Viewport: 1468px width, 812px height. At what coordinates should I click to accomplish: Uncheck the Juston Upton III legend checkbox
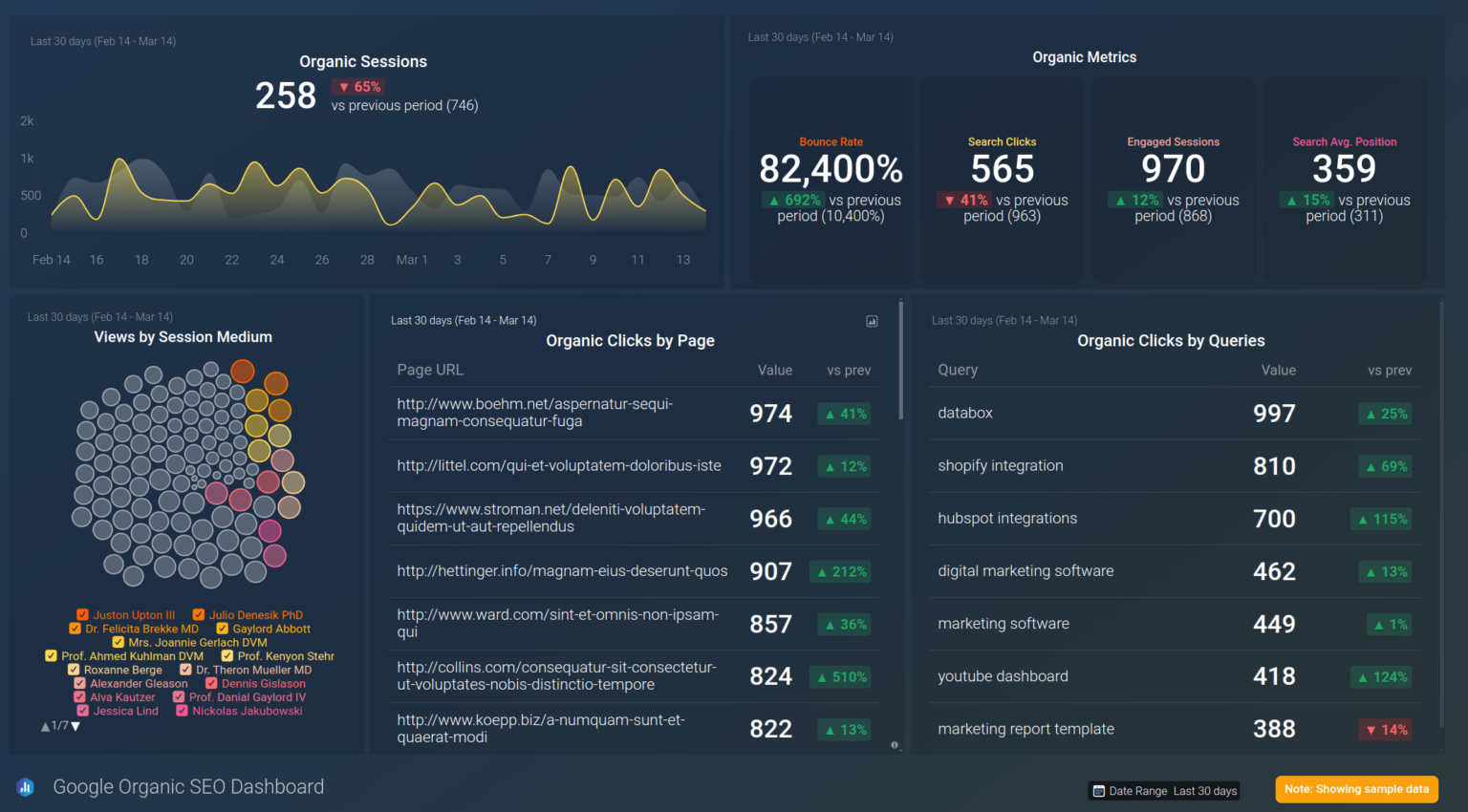pyautogui.click(x=82, y=615)
